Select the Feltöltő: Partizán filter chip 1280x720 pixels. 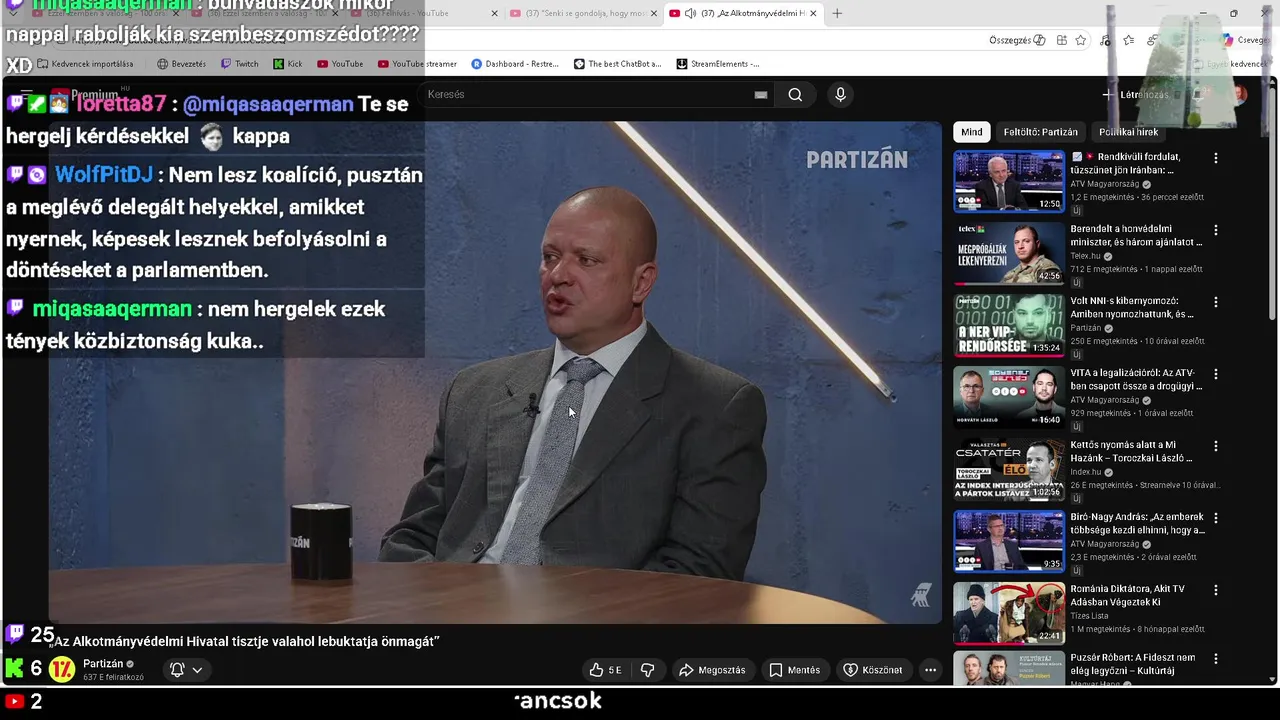pyautogui.click(x=1041, y=132)
